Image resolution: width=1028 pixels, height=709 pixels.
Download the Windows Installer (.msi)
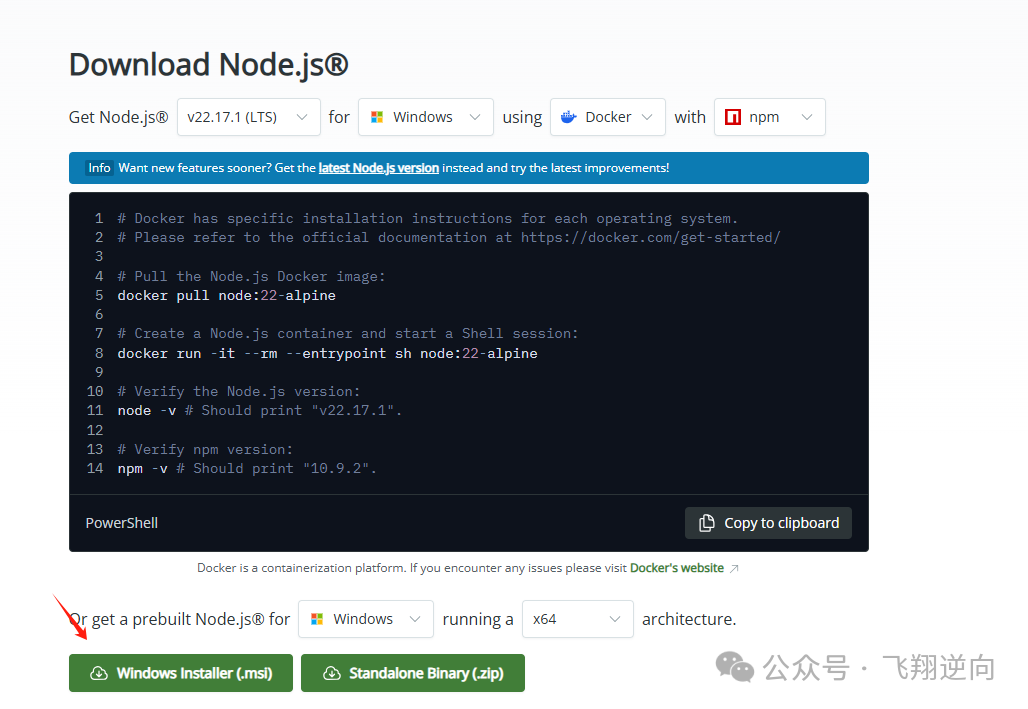[x=181, y=673]
